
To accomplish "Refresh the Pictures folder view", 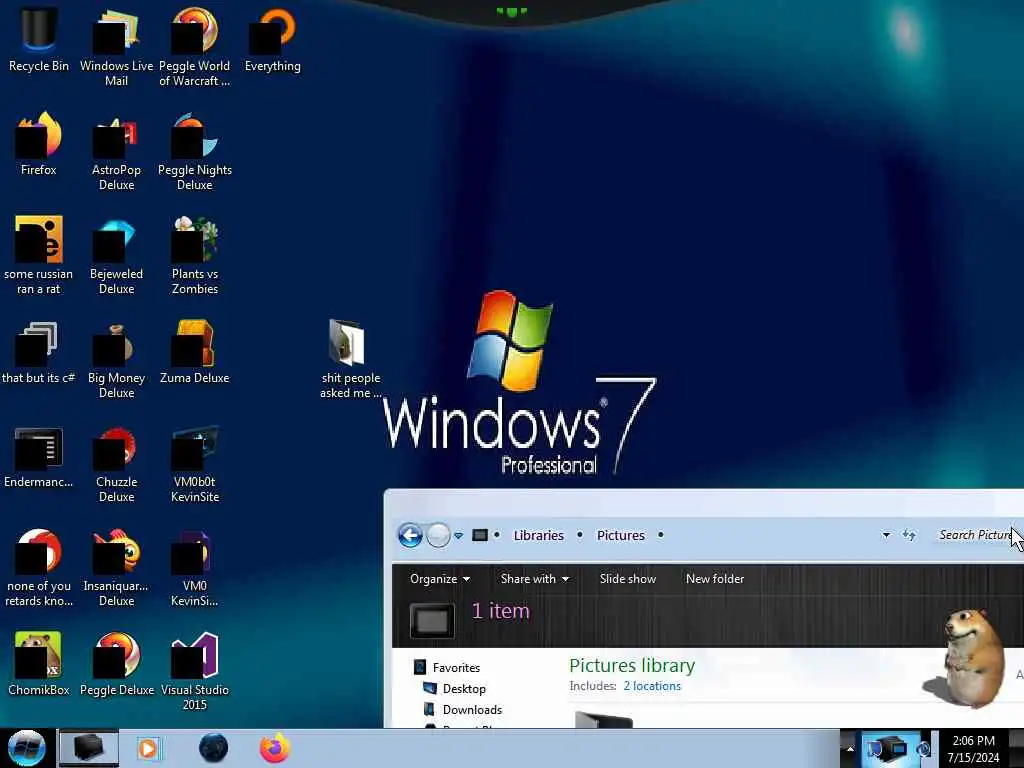I will pyautogui.click(x=909, y=536).
